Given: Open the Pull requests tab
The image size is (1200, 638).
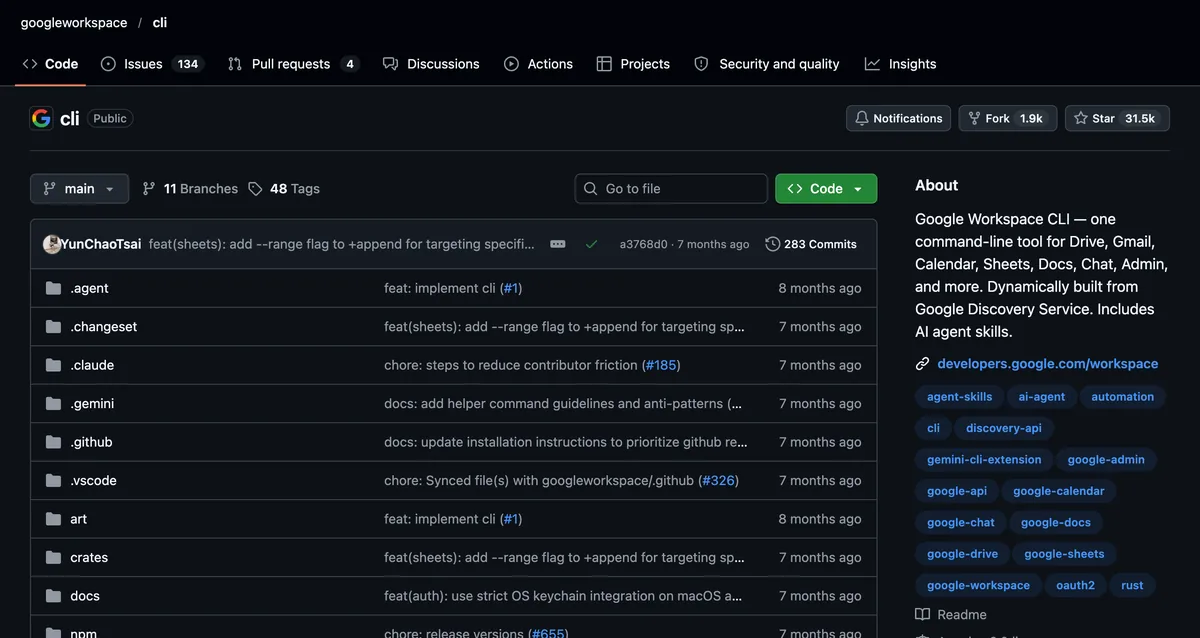Looking at the screenshot, I should 293,64.
